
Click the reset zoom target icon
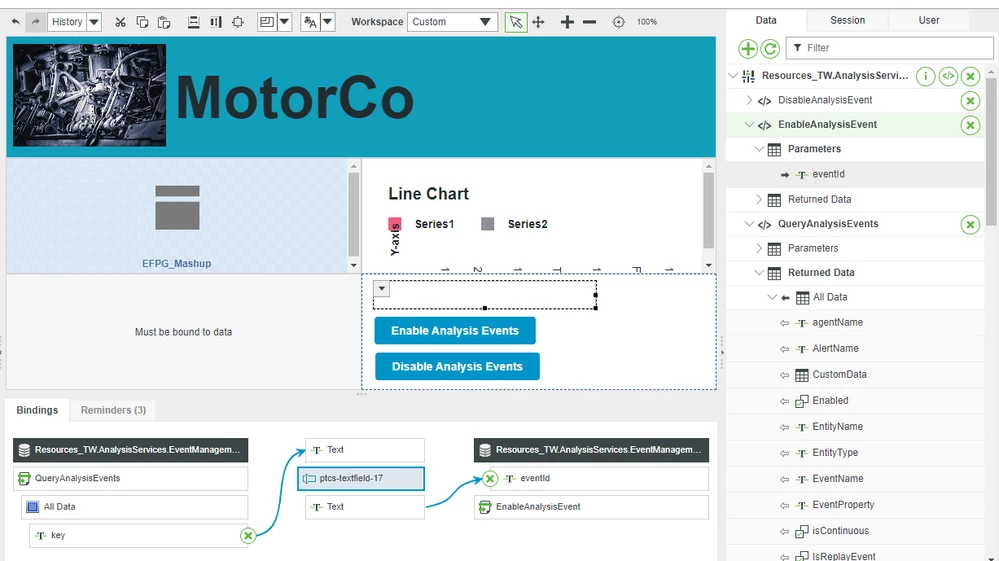pos(618,22)
